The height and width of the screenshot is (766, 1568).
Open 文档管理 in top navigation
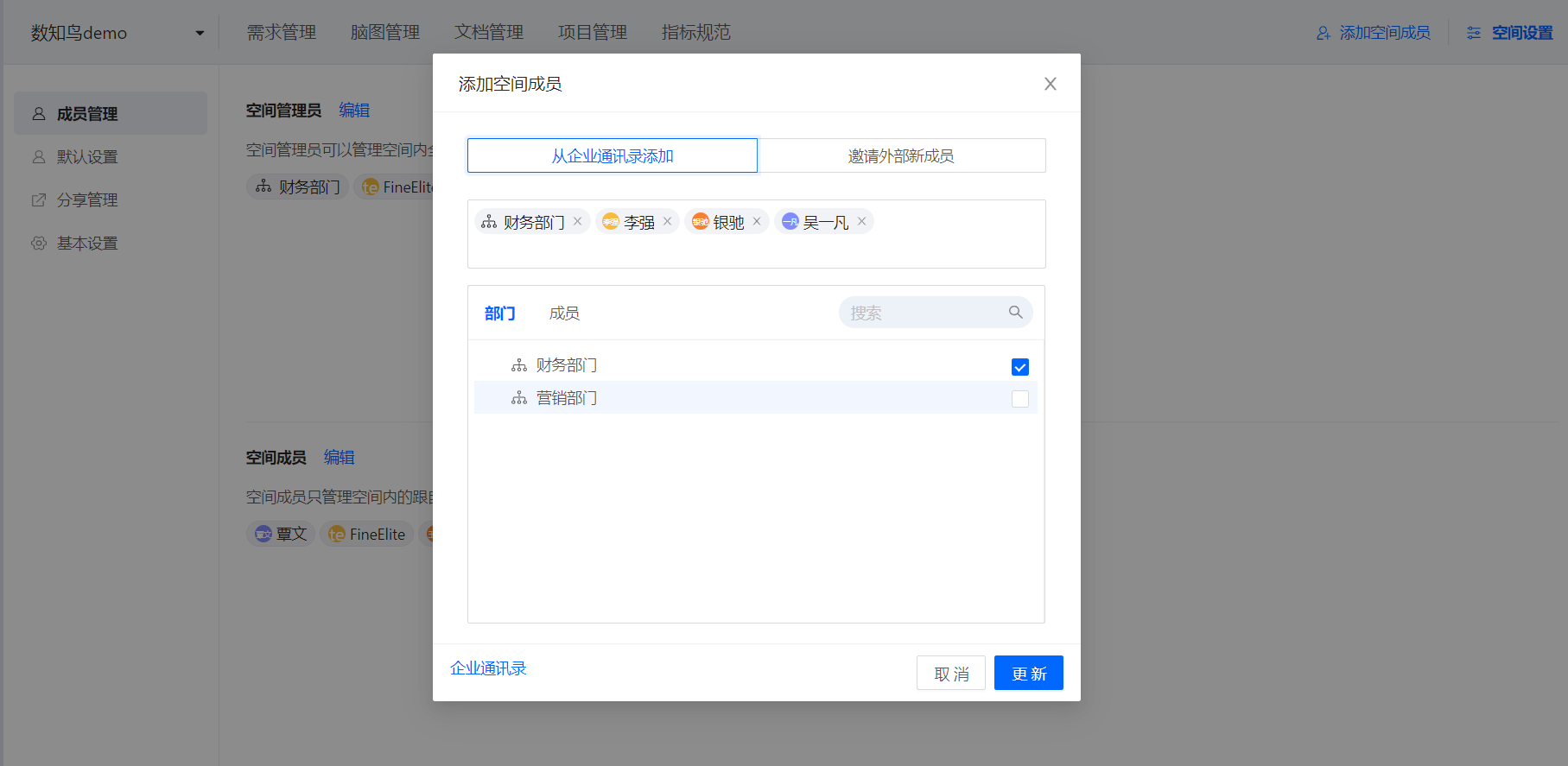point(489,33)
